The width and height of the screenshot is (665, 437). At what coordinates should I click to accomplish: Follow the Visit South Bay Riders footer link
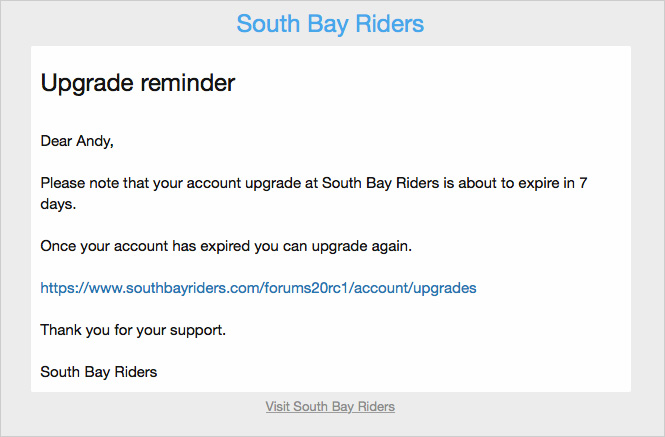click(330, 407)
